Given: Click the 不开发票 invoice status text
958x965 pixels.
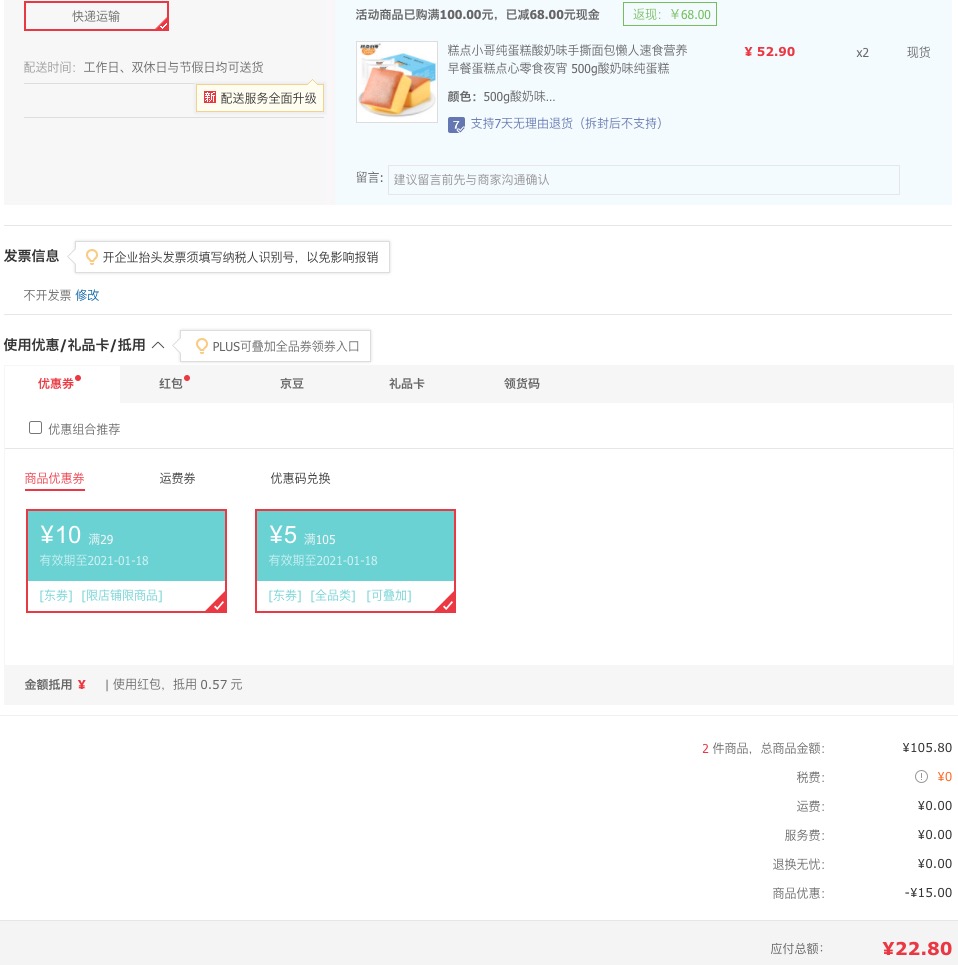Looking at the screenshot, I should (x=47, y=295).
